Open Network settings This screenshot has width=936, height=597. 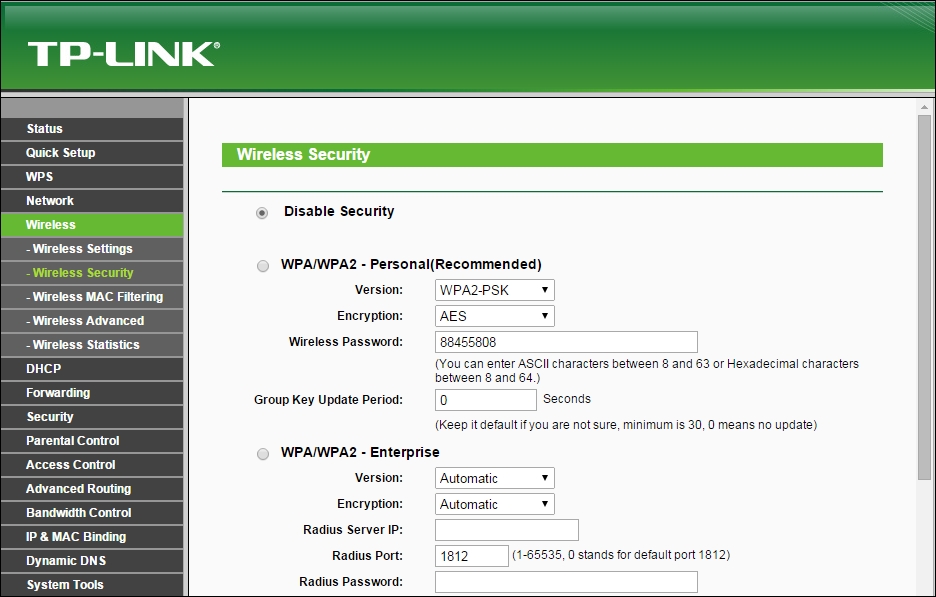[49, 200]
